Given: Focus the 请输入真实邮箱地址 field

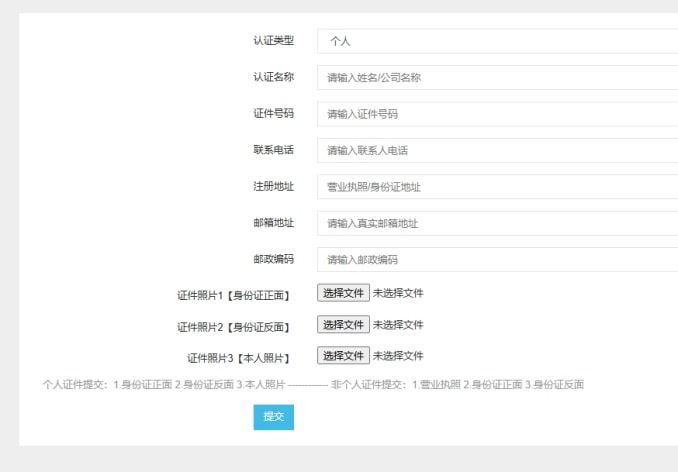Looking at the screenshot, I should click(x=497, y=223).
